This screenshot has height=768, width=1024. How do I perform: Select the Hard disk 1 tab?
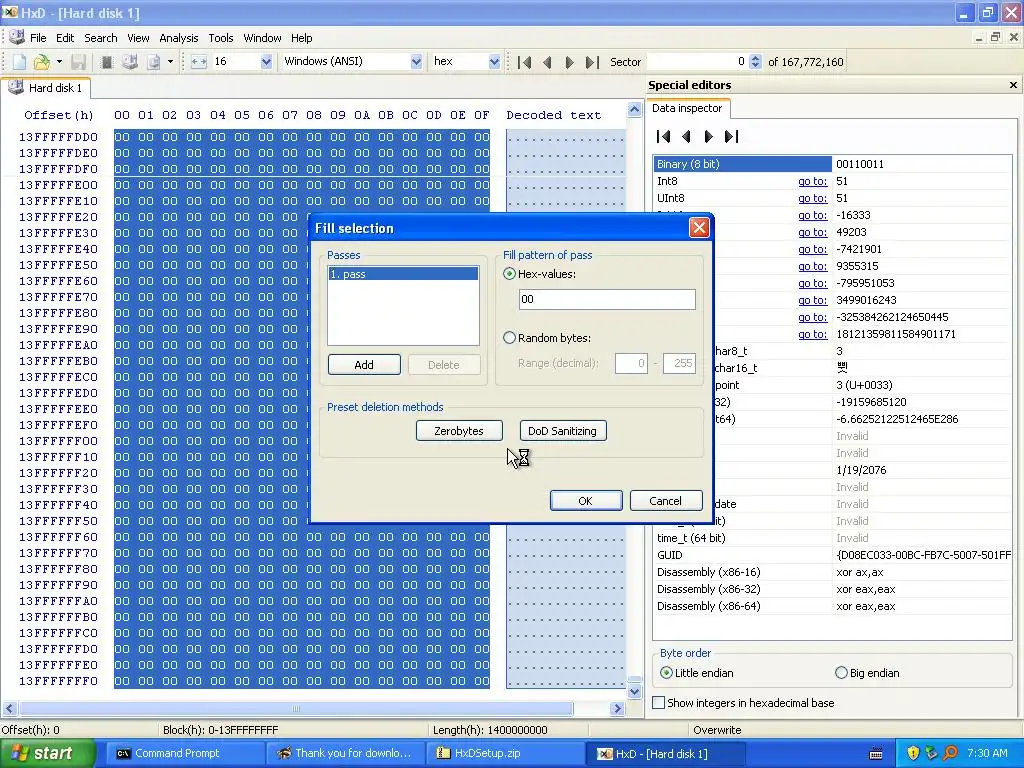(46, 88)
